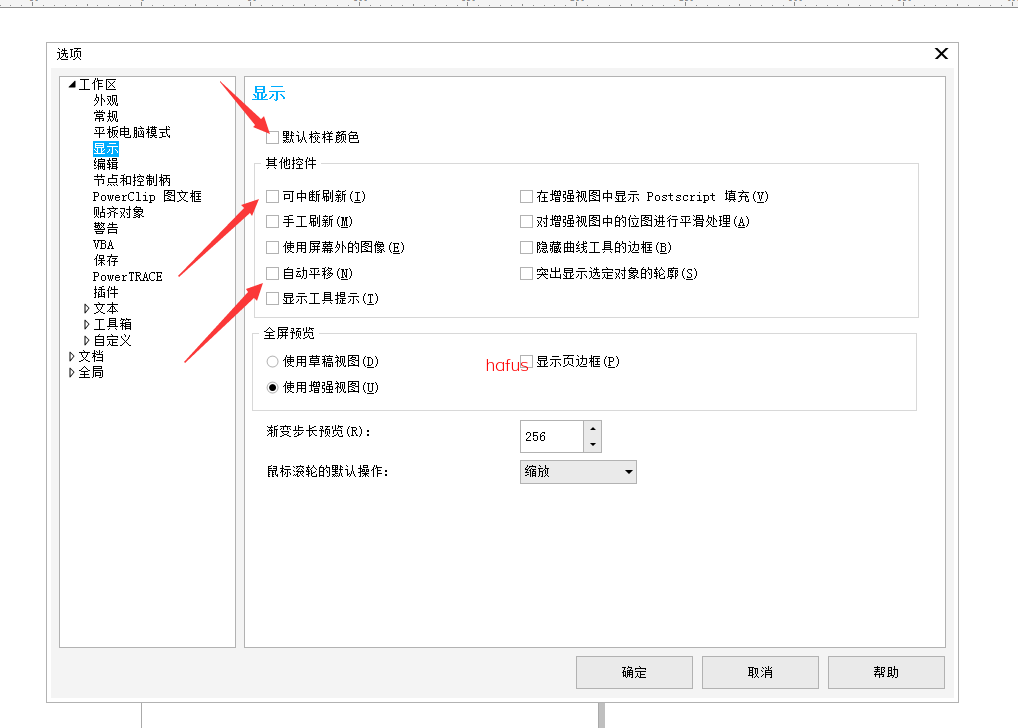Select the 工具箱 tree label
The image size is (1018, 728).
[x=112, y=324]
